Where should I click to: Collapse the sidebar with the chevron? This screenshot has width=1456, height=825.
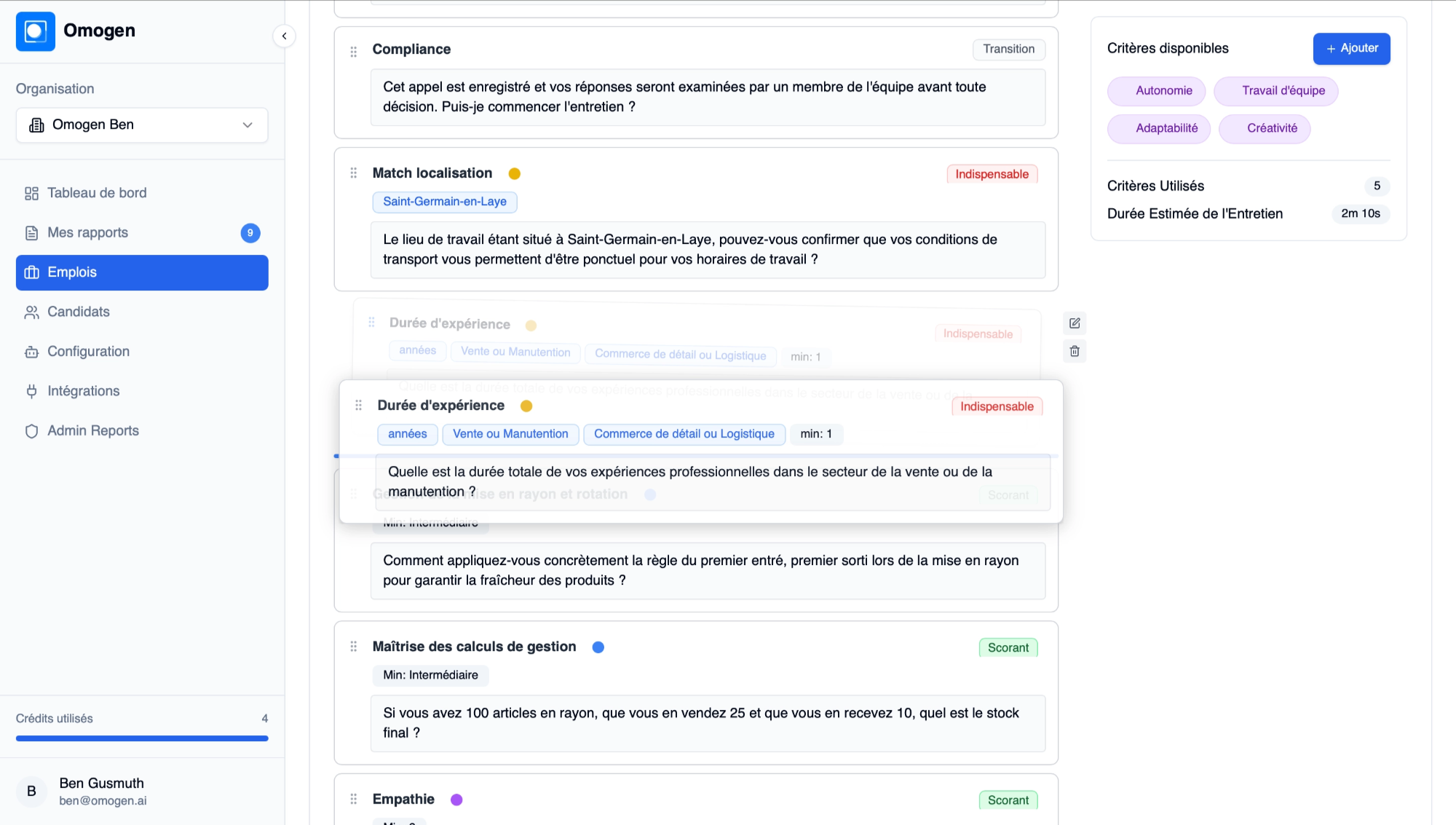pyautogui.click(x=284, y=36)
